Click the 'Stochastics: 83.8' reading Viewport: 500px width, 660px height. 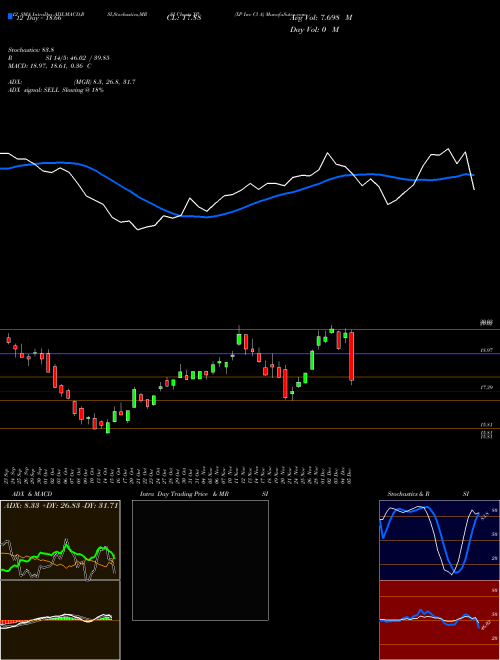coord(30,50)
